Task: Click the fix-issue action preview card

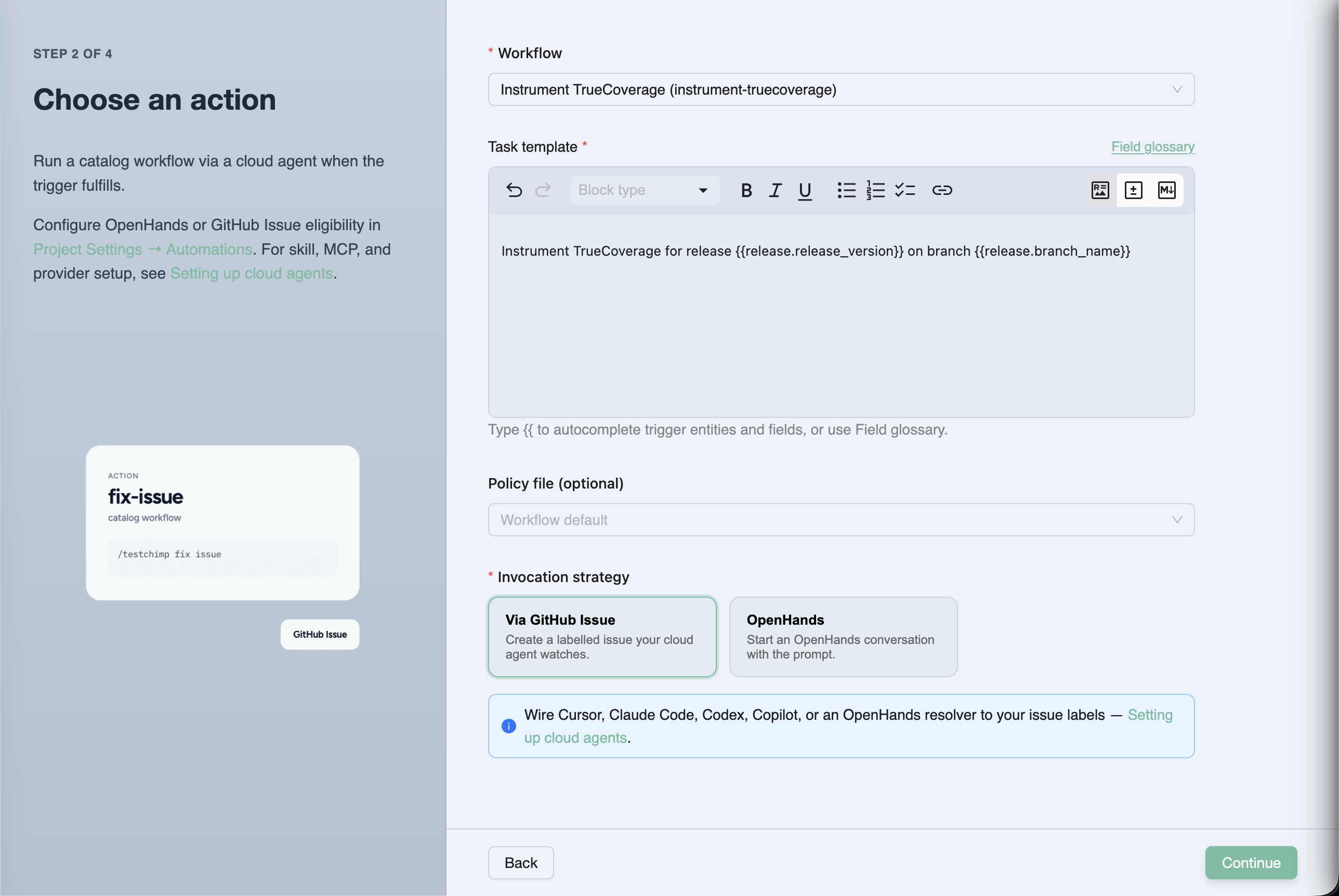Action: tap(222, 523)
